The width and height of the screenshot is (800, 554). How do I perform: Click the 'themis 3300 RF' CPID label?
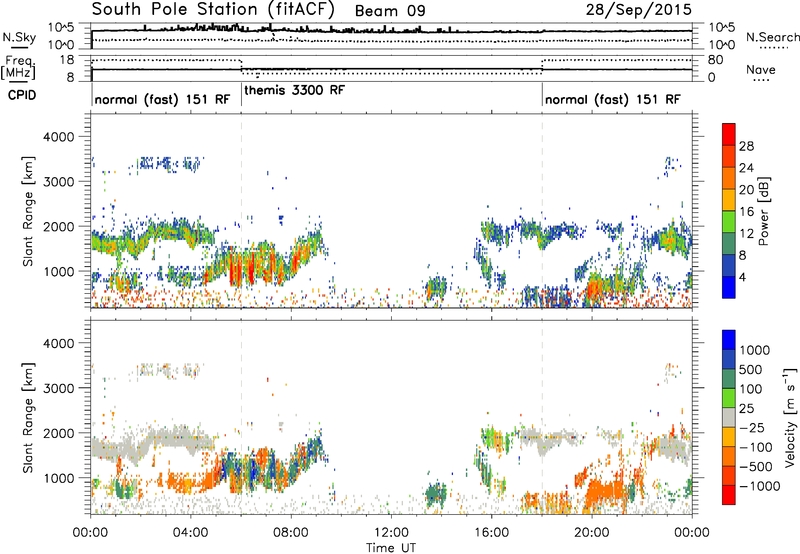coord(294,90)
